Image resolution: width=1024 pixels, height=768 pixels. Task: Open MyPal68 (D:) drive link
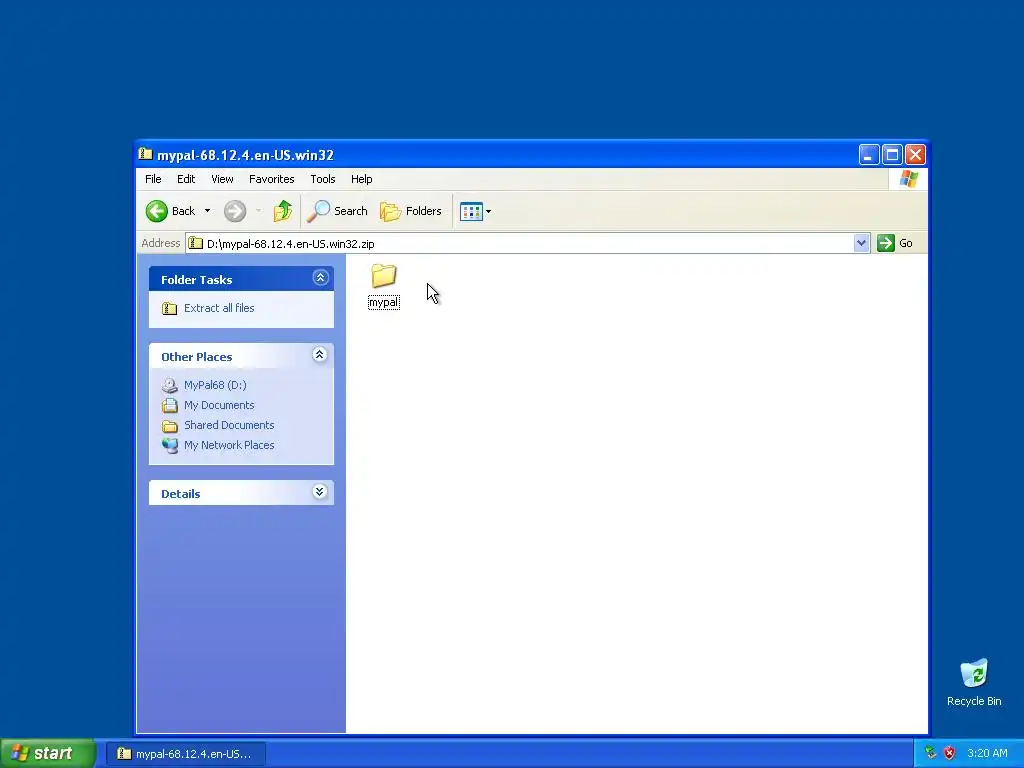point(215,385)
